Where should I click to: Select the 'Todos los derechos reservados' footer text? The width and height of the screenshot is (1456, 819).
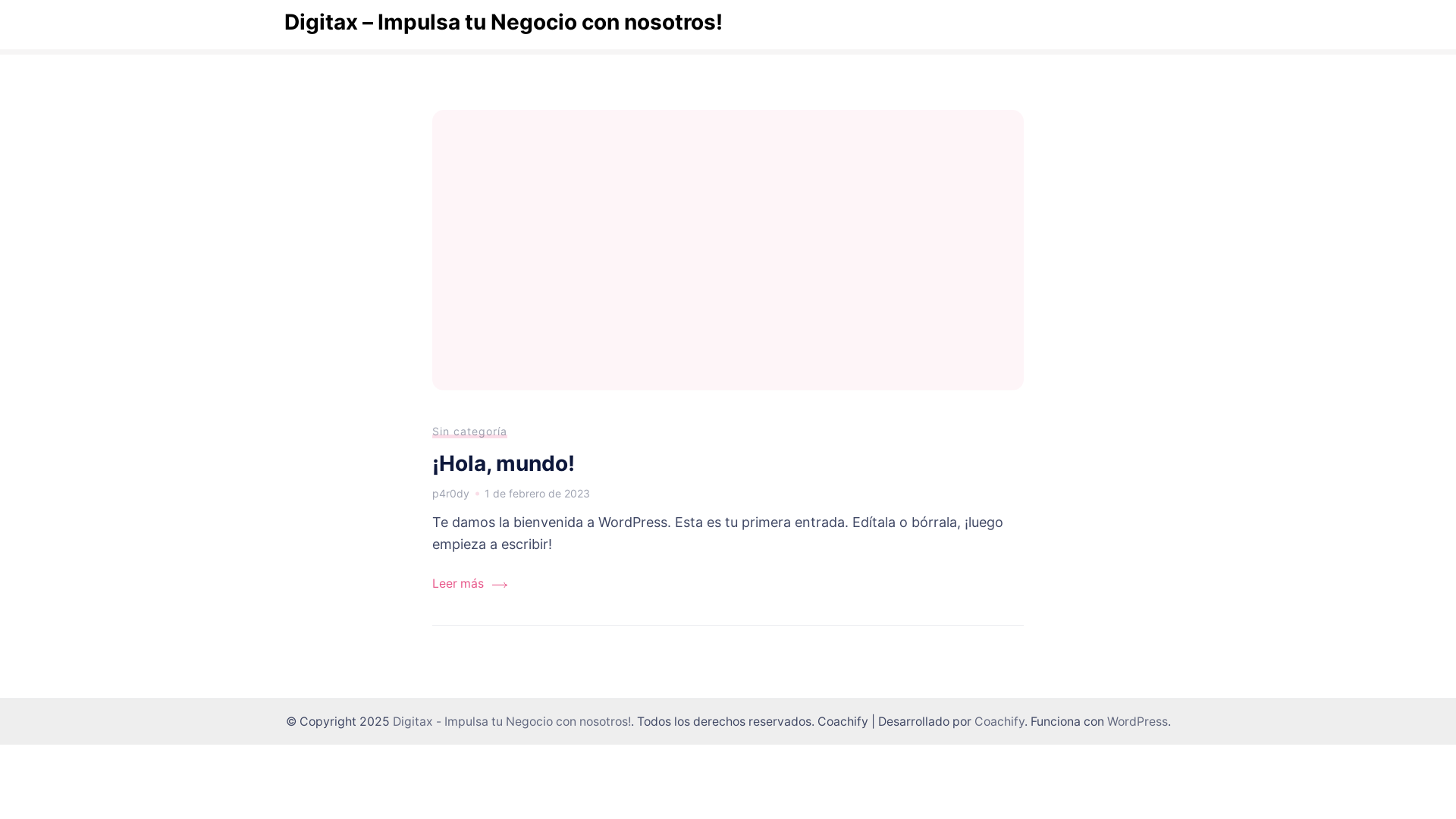coord(723,721)
